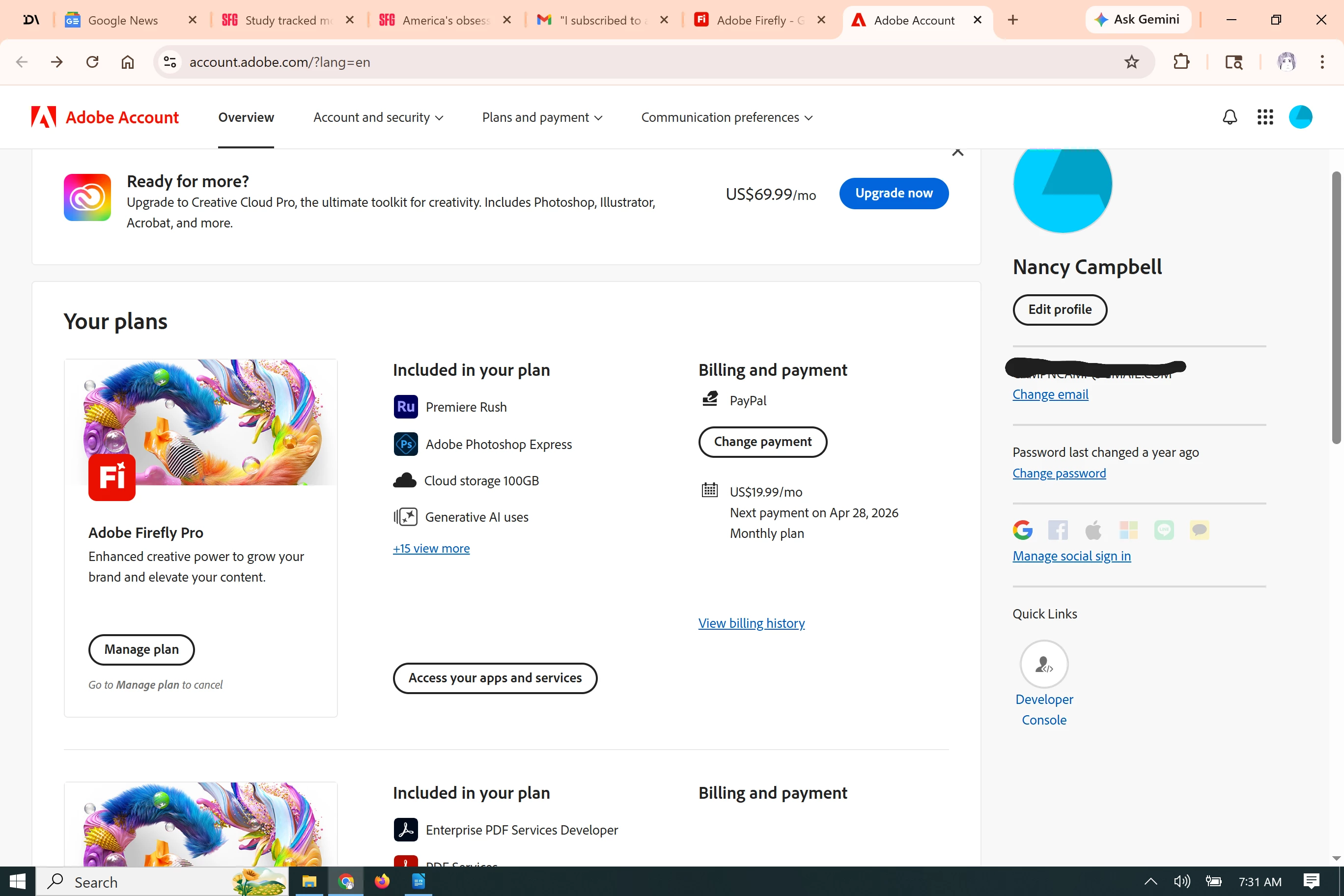Click the Upgrade now button
The height and width of the screenshot is (896, 1344).
pyautogui.click(x=893, y=193)
